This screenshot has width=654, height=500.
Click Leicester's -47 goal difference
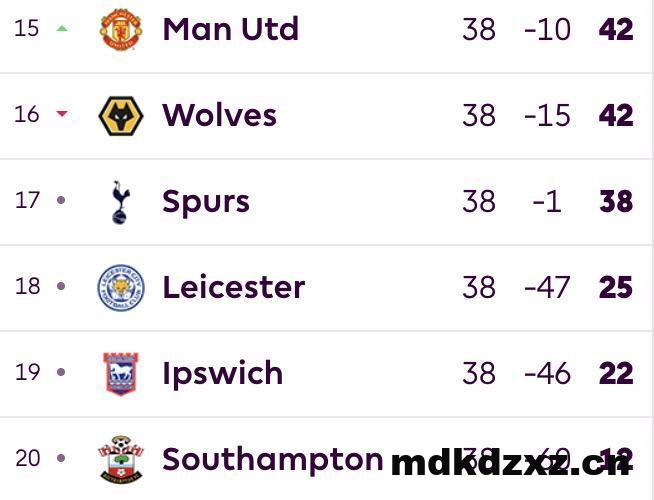coord(547,288)
